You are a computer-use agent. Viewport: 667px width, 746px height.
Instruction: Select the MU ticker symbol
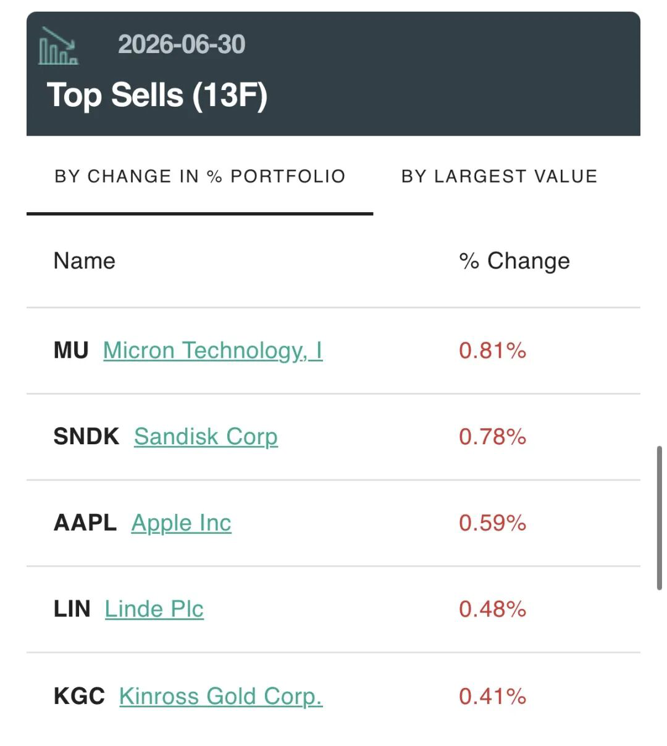71,351
